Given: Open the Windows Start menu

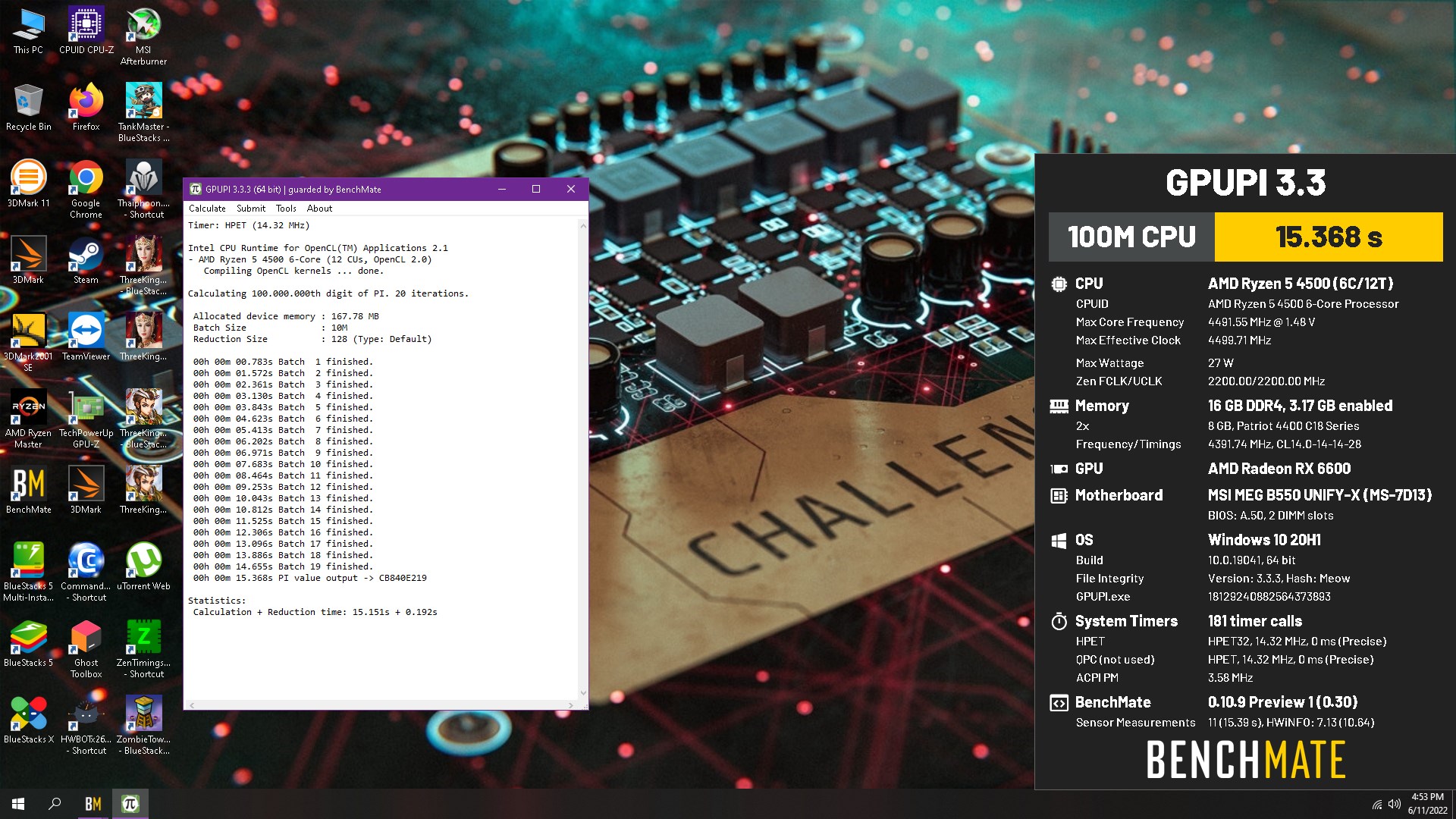Looking at the screenshot, I should [18, 804].
